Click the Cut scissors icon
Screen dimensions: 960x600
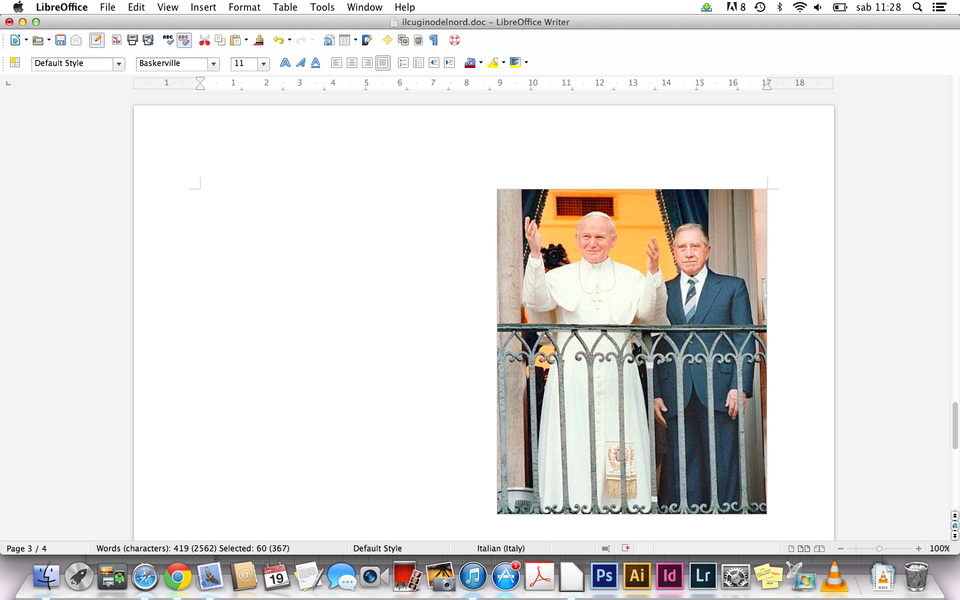[204, 40]
